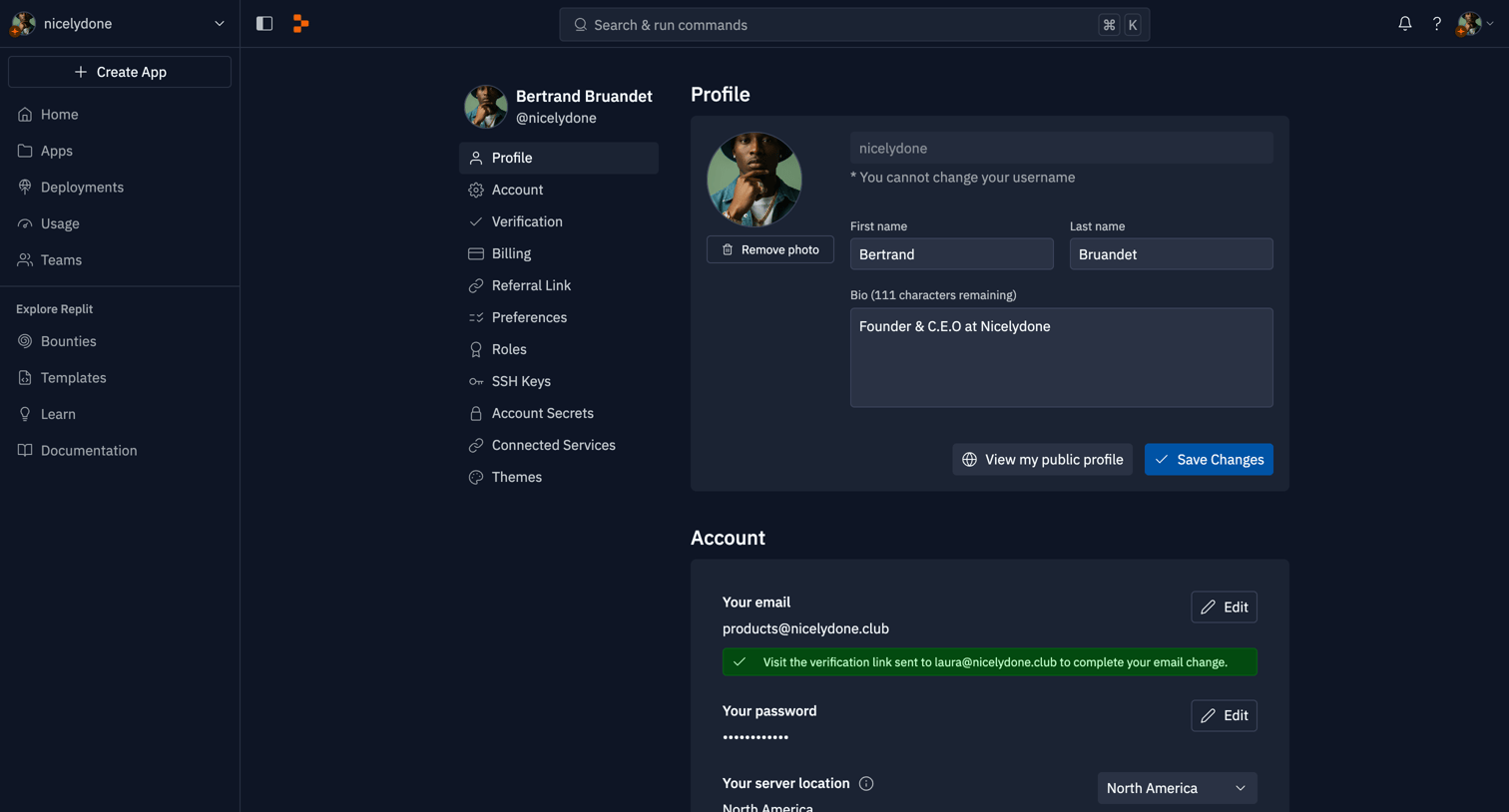Click the server location info icon
The width and height of the screenshot is (1509, 812).
(x=866, y=784)
